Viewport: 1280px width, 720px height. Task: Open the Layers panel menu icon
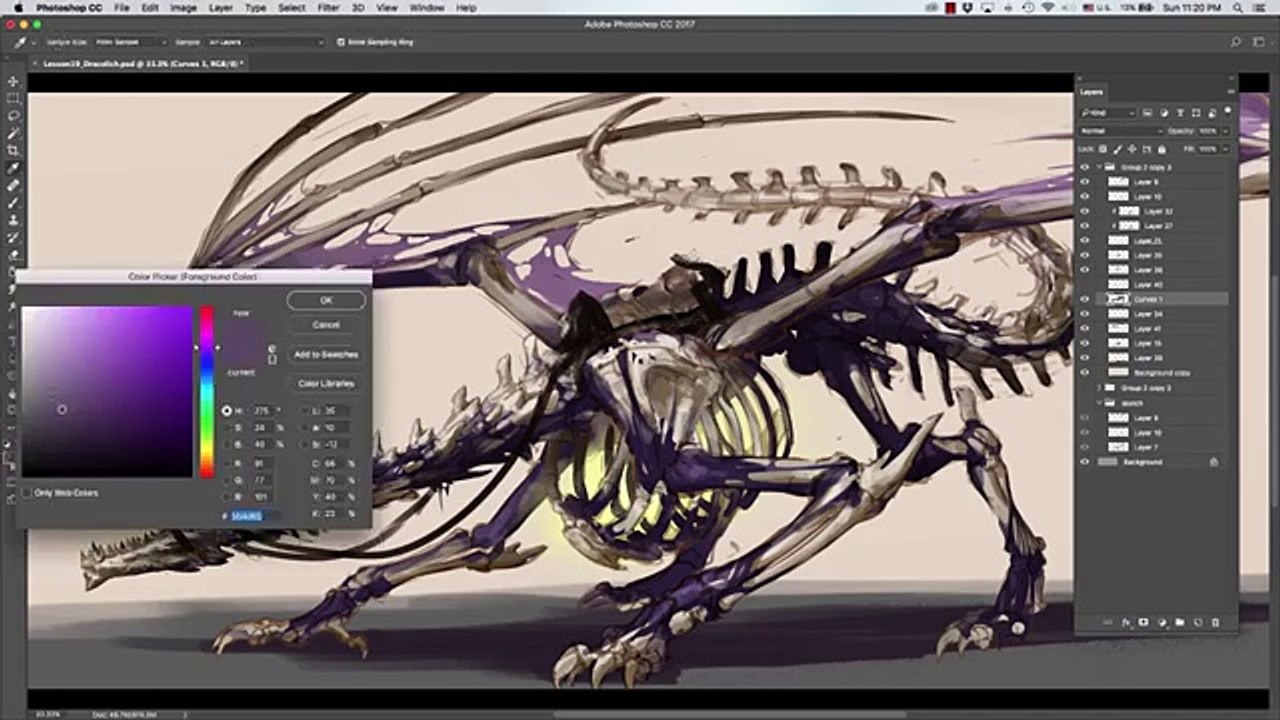[1230, 92]
